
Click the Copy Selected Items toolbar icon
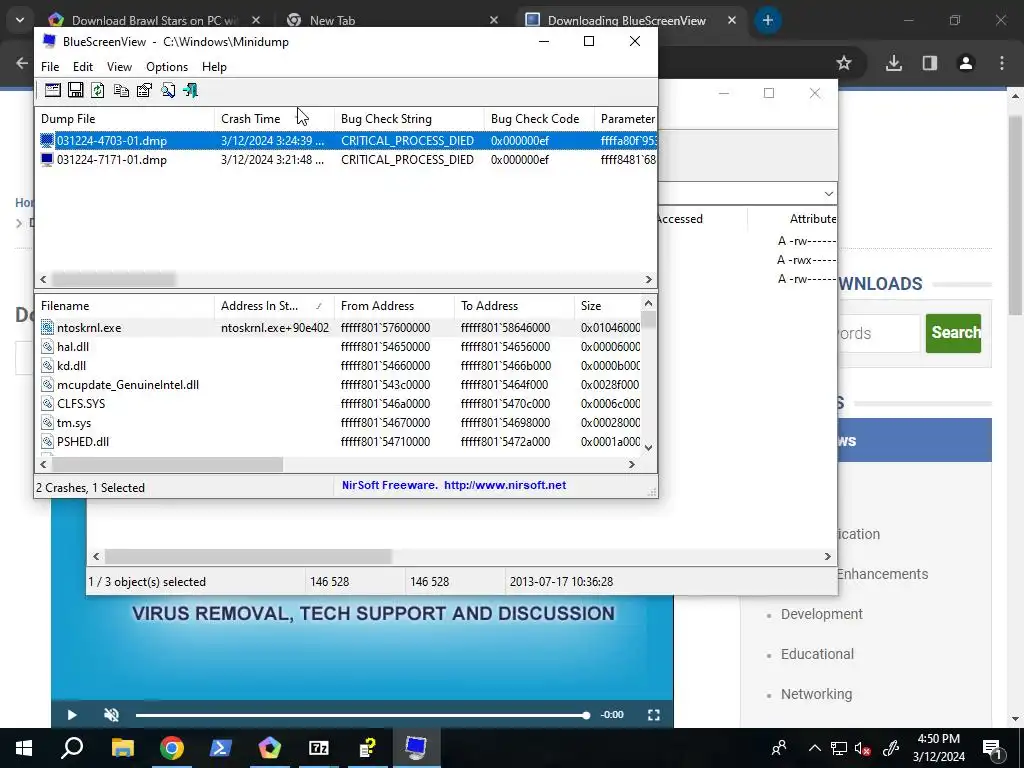[121, 90]
